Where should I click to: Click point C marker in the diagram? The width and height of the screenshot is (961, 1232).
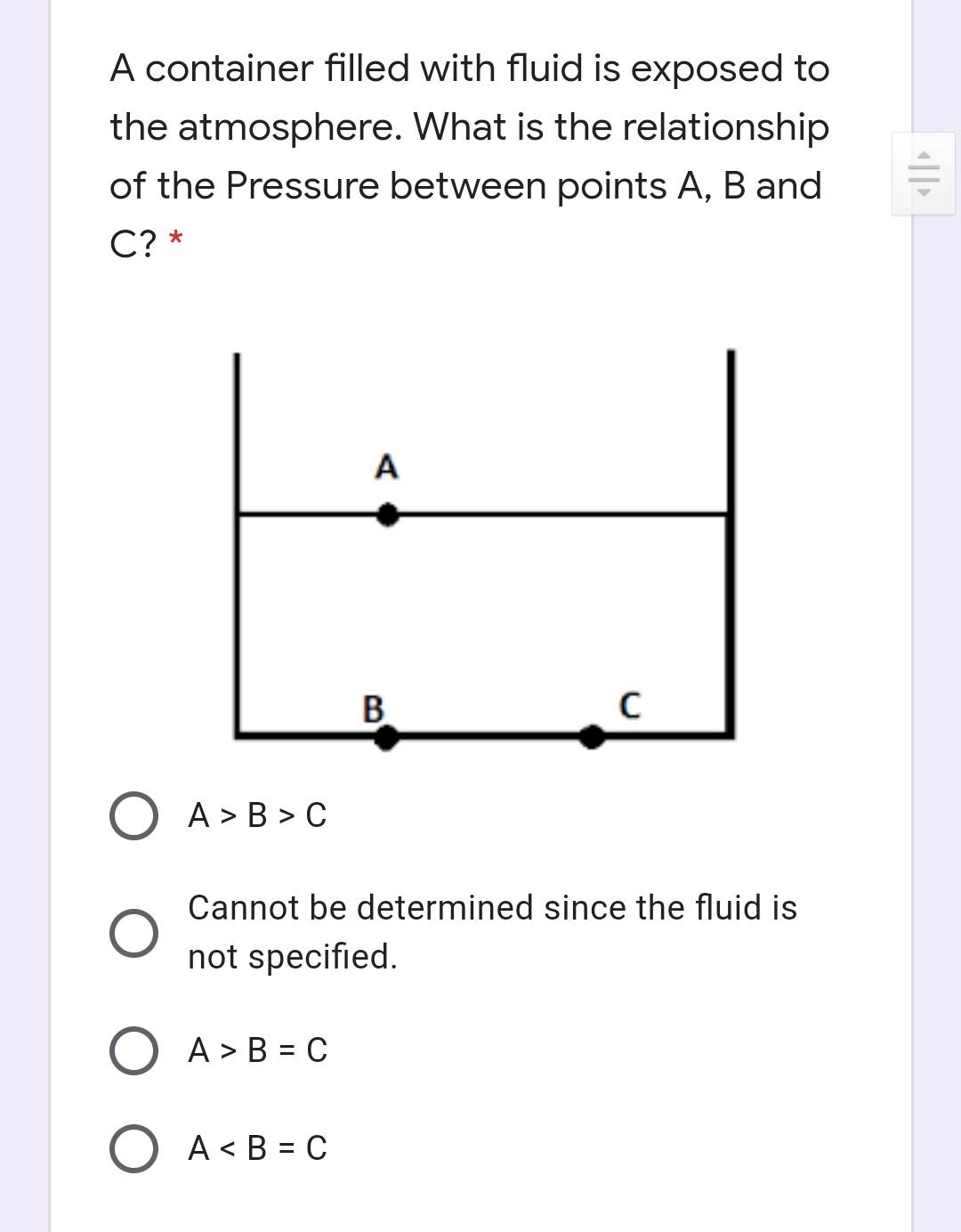point(592,736)
